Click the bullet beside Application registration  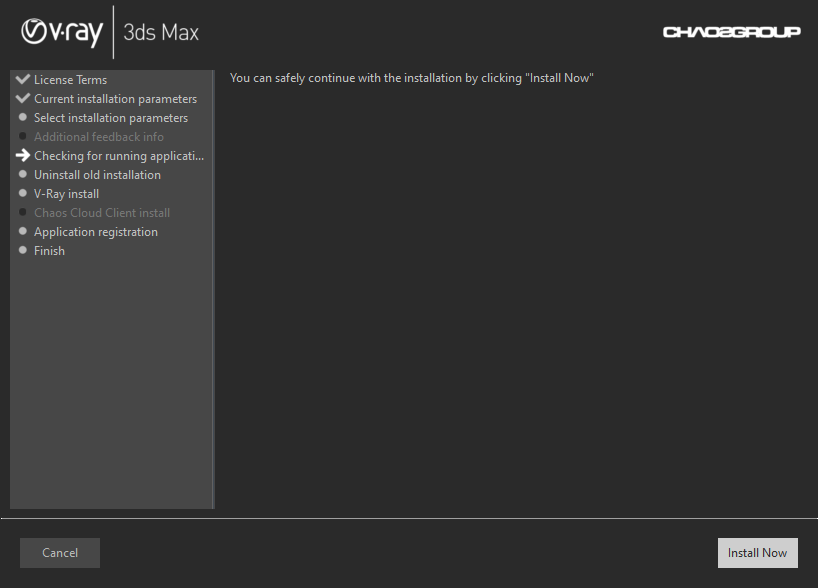pos(22,231)
